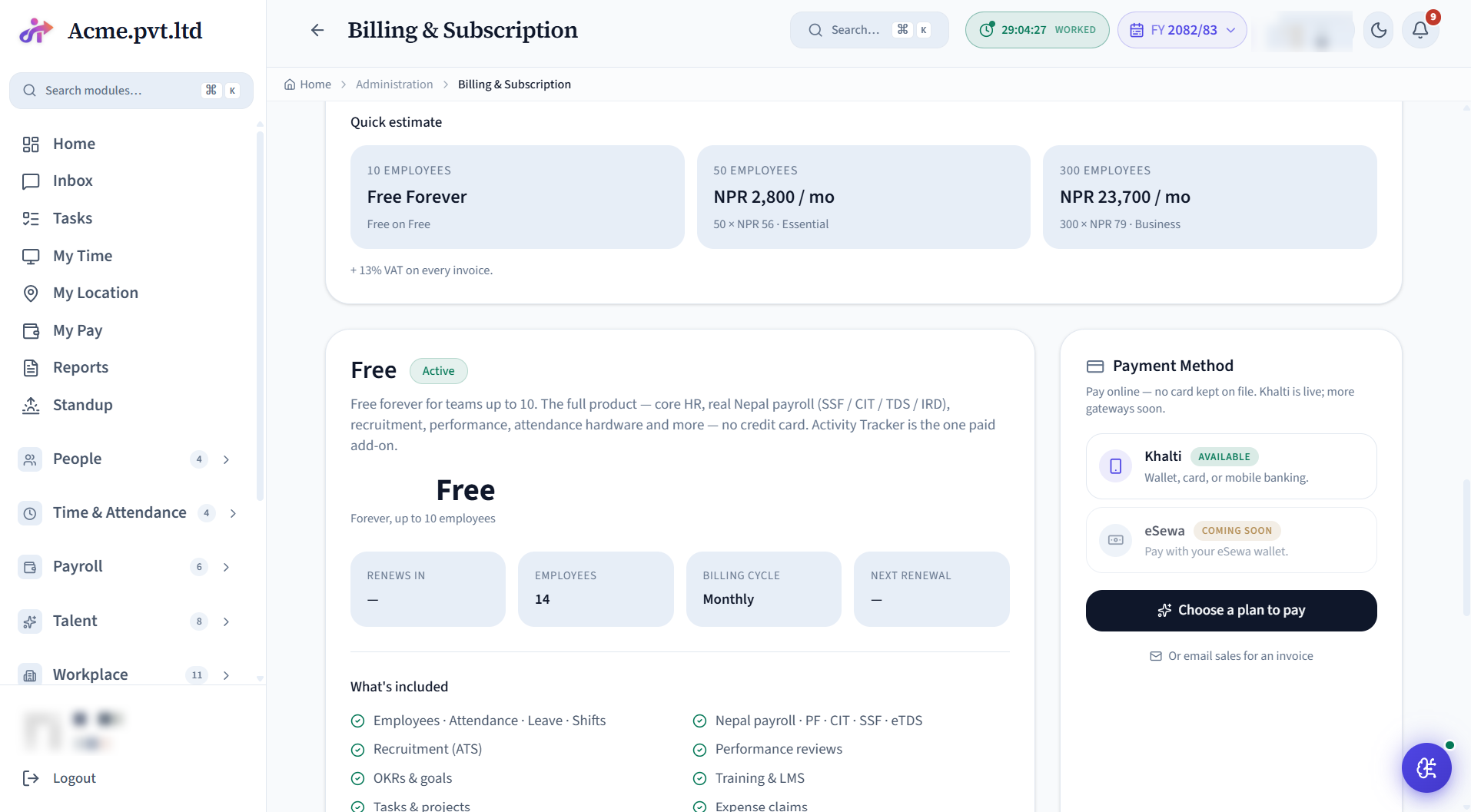Click the Acme.pvt.ltd logo icon

click(x=35, y=31)
